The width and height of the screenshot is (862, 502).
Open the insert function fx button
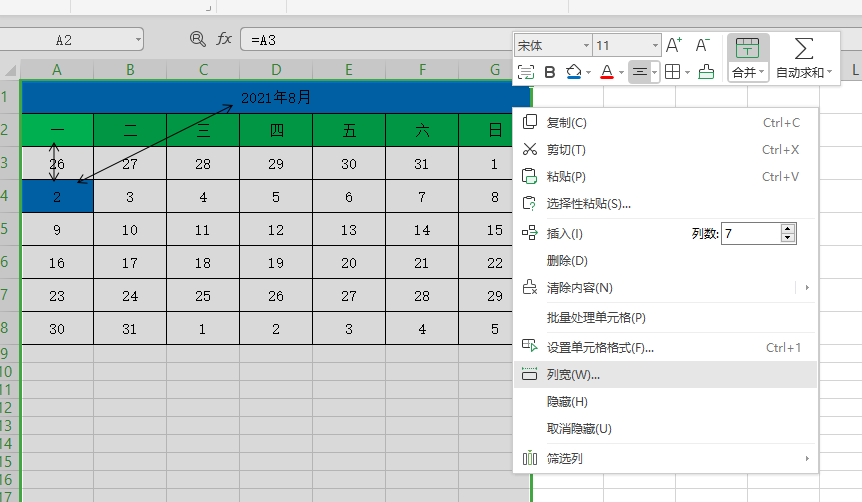tap(224, 39)
